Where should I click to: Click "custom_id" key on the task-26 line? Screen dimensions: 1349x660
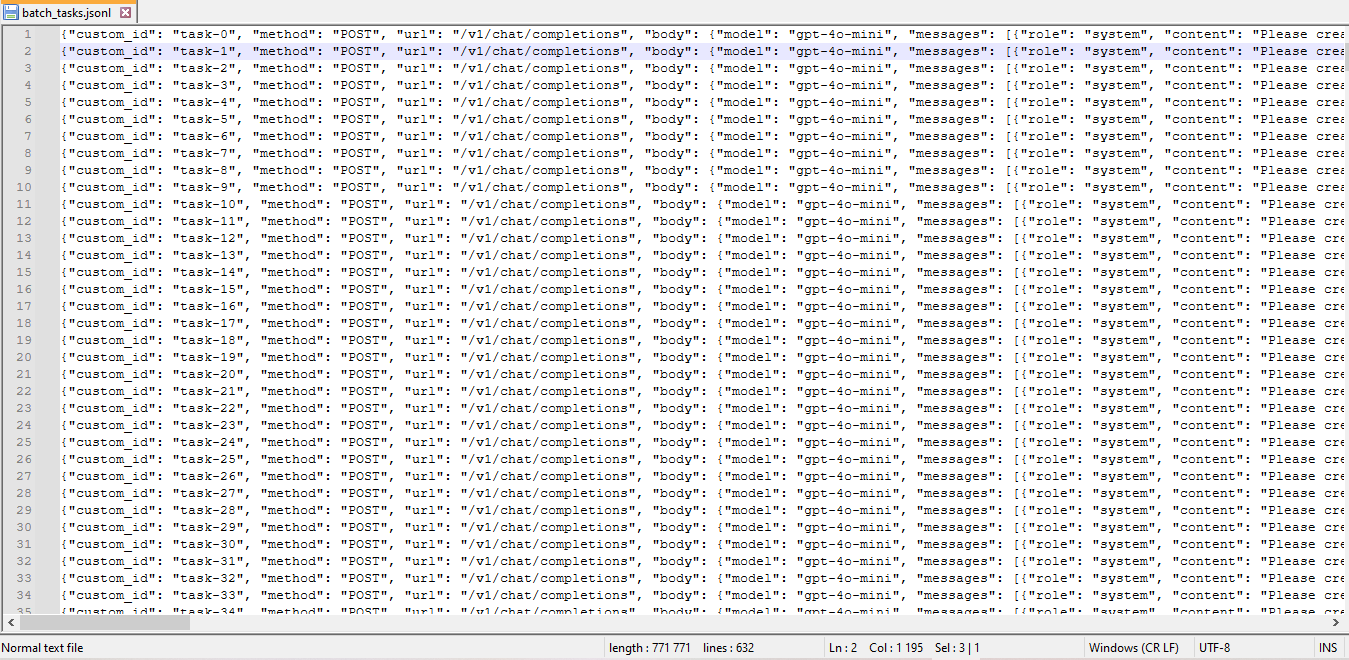112,476
